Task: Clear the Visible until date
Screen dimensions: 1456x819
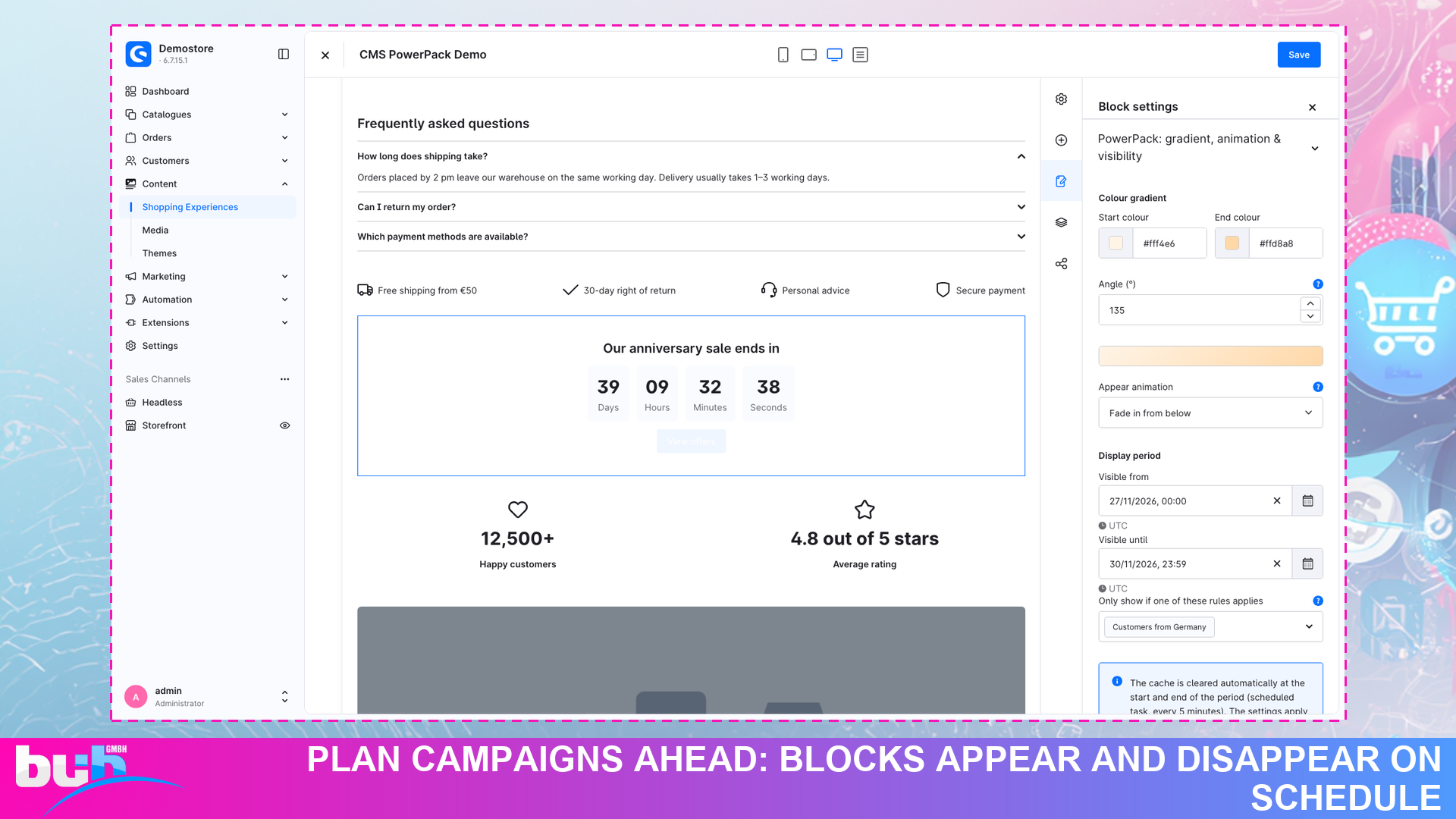Action: tap(1277, 563)
